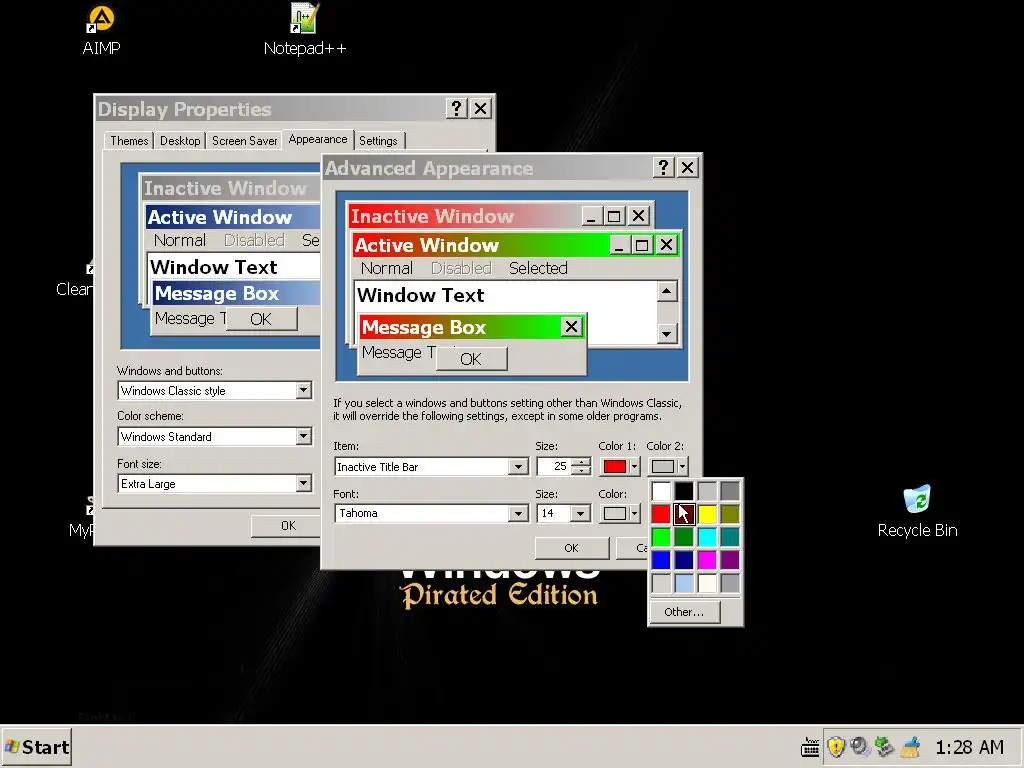Click the yellow security shield tray icon

[x=836, y=746]
